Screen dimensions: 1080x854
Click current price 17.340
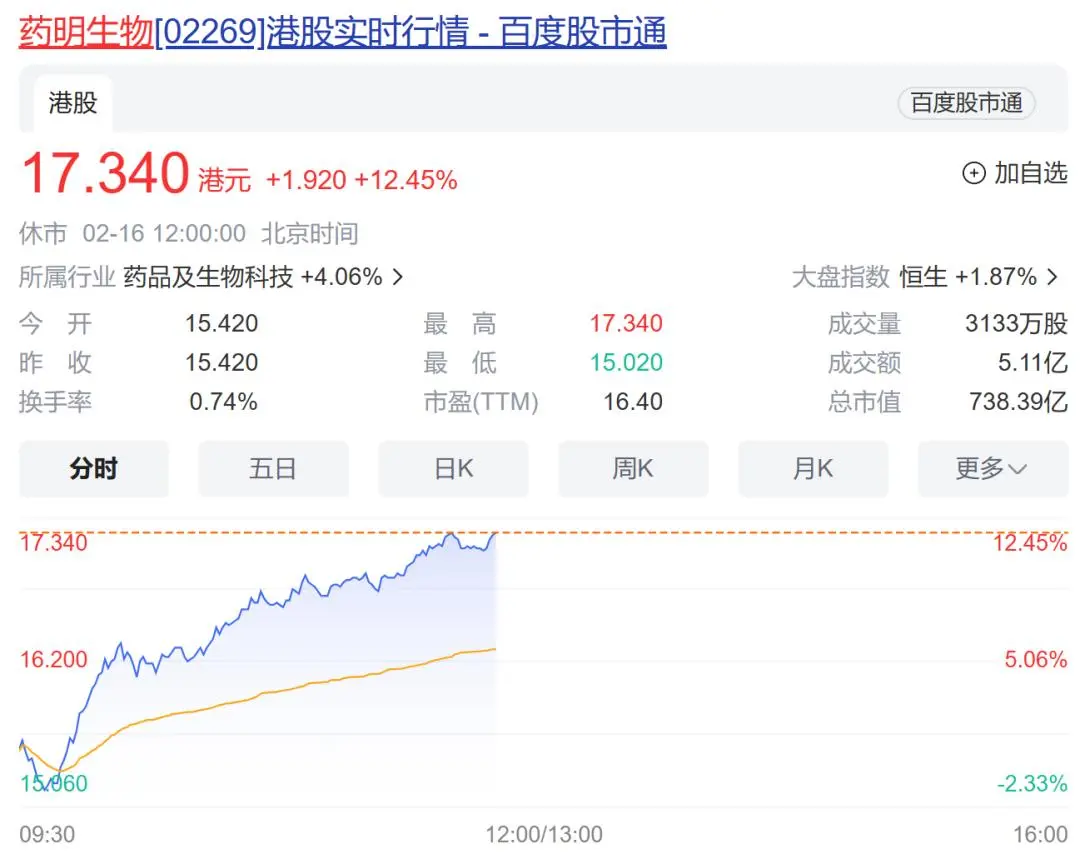pyautogui.click(x=105, y=172)
